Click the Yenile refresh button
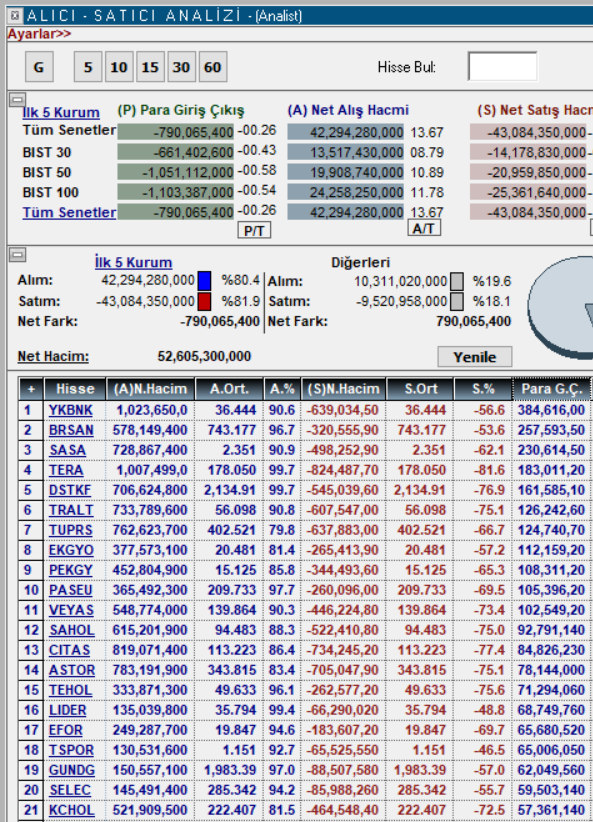The height and width of the screenshot is (822, 593). (475, 357)
